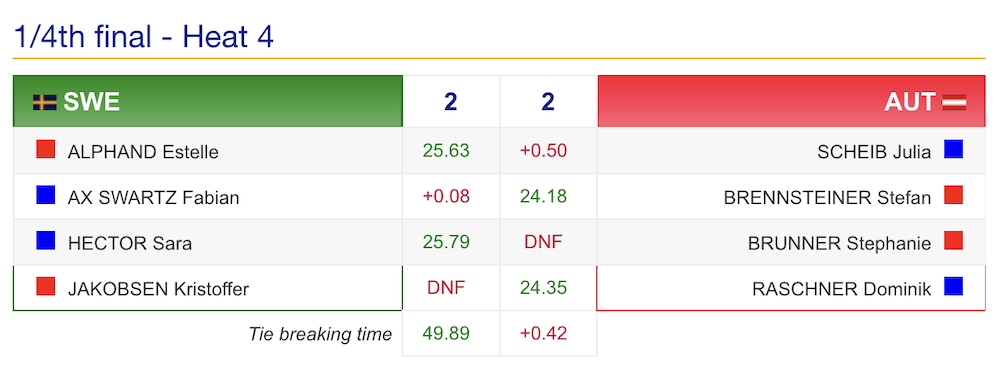Click blue course square beside SCHEIB Julia

click(x=953, y=149)
